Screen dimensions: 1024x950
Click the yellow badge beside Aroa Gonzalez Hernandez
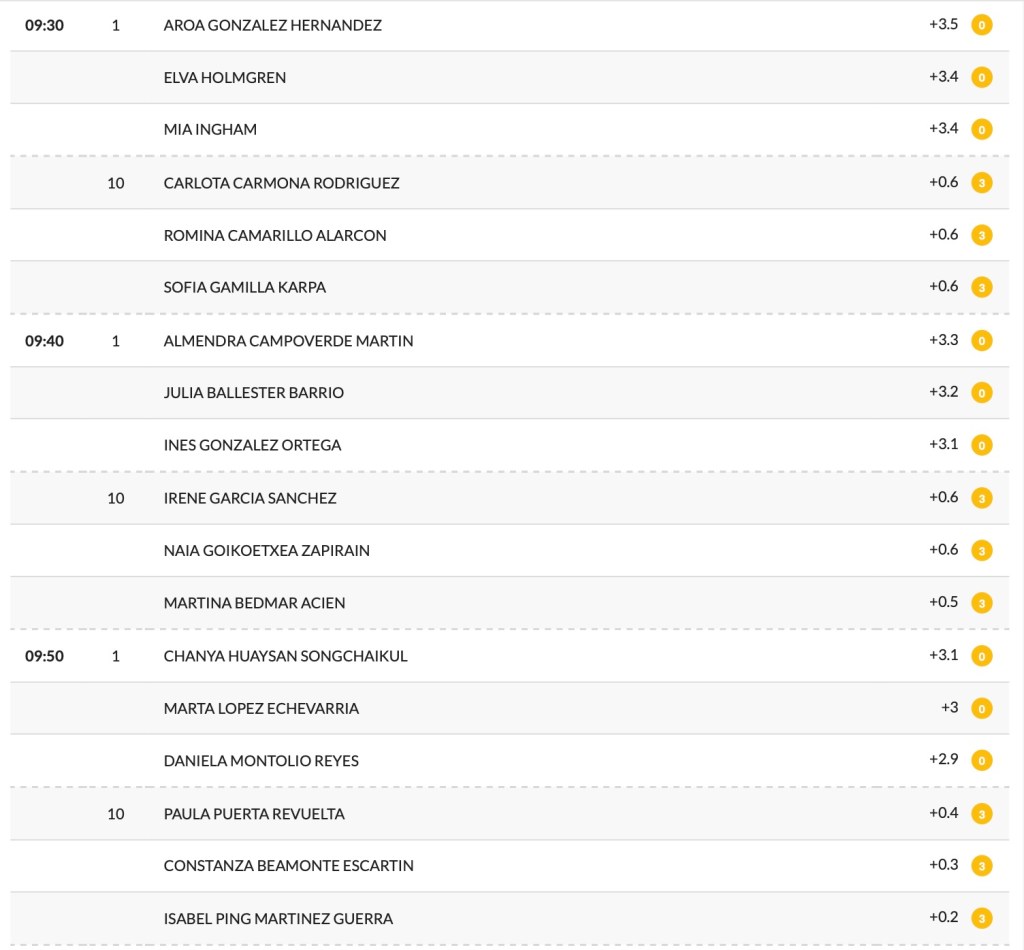tap(982, 25)
